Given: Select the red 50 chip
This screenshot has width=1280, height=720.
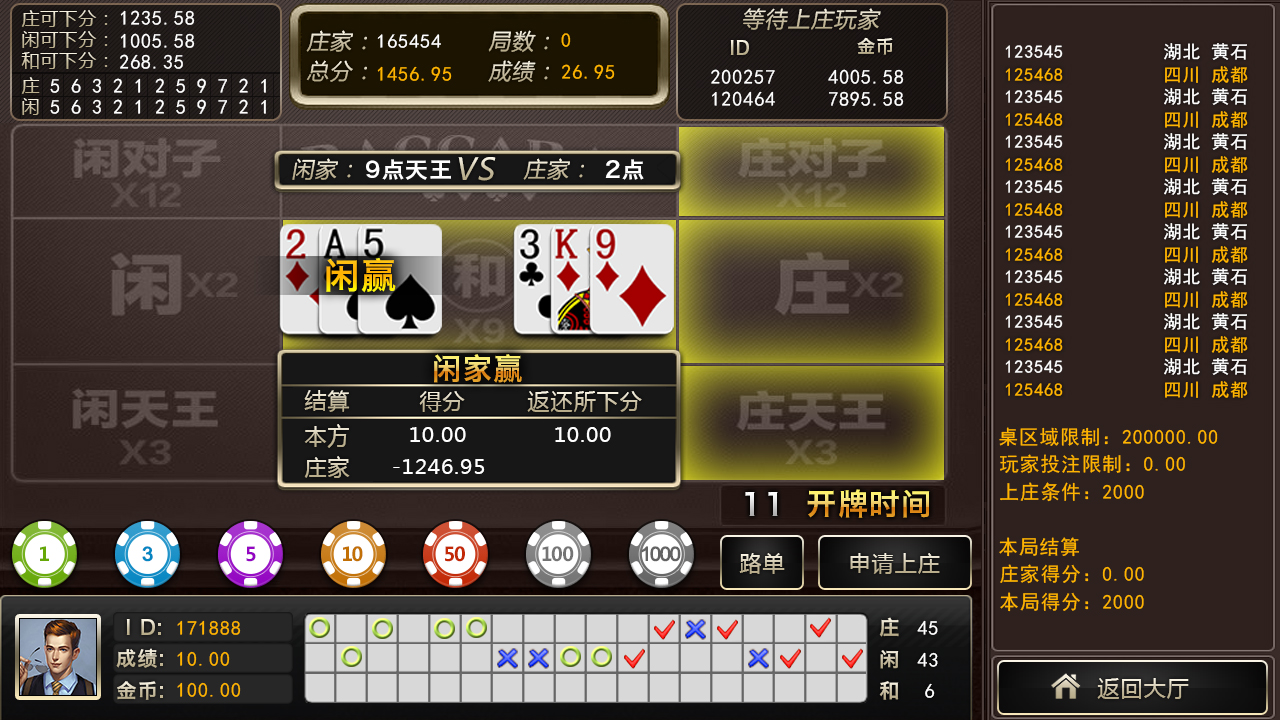Looking at the screenshot, I should click(455, 554).
